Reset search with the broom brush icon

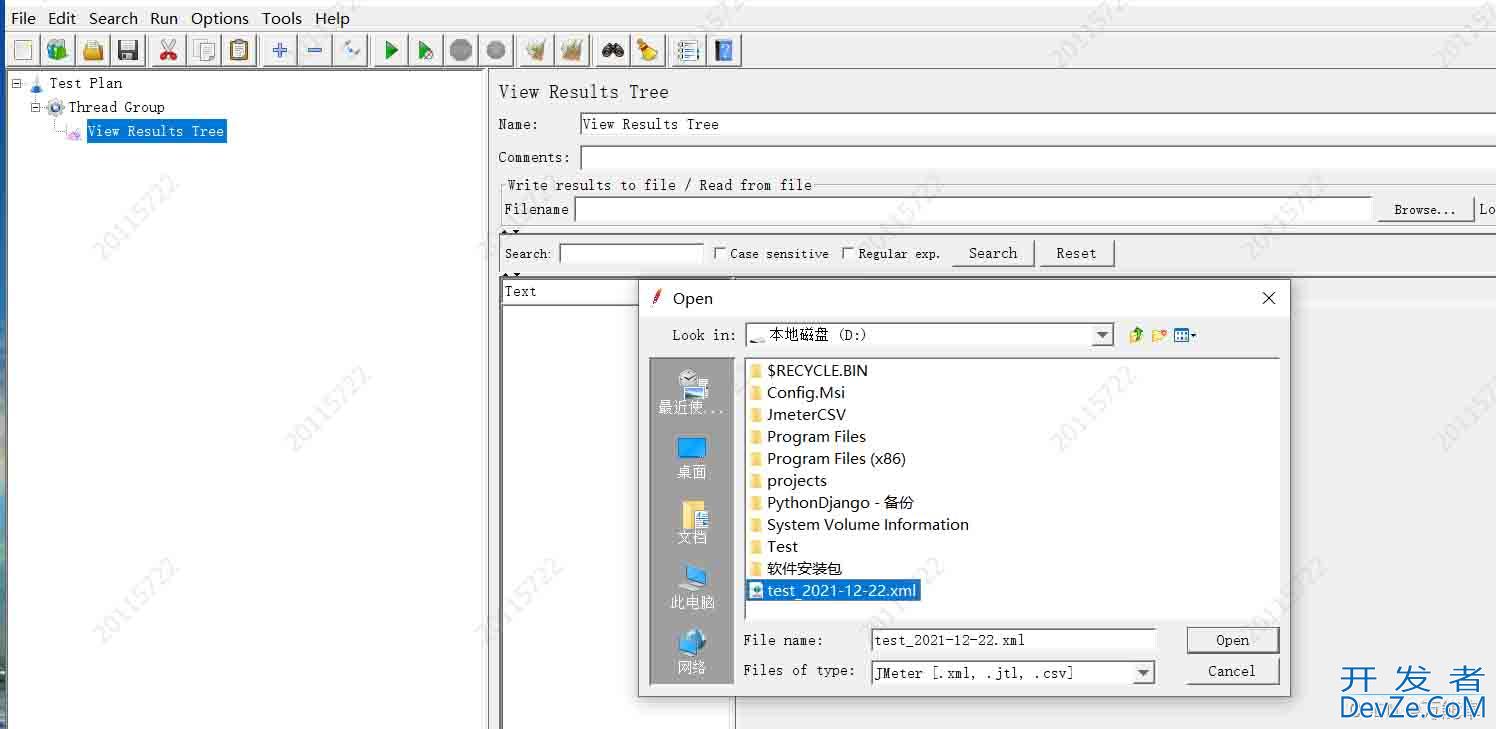(x=648, y=50)
